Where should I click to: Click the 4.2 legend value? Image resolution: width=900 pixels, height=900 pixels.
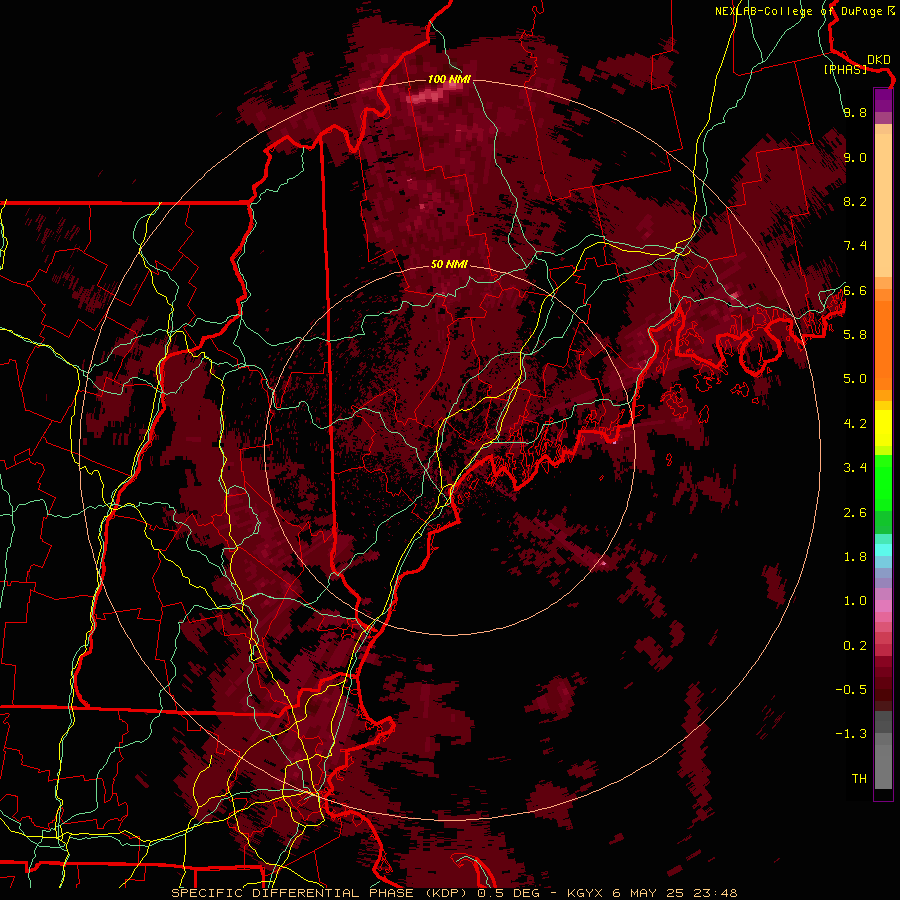(855, 424)
